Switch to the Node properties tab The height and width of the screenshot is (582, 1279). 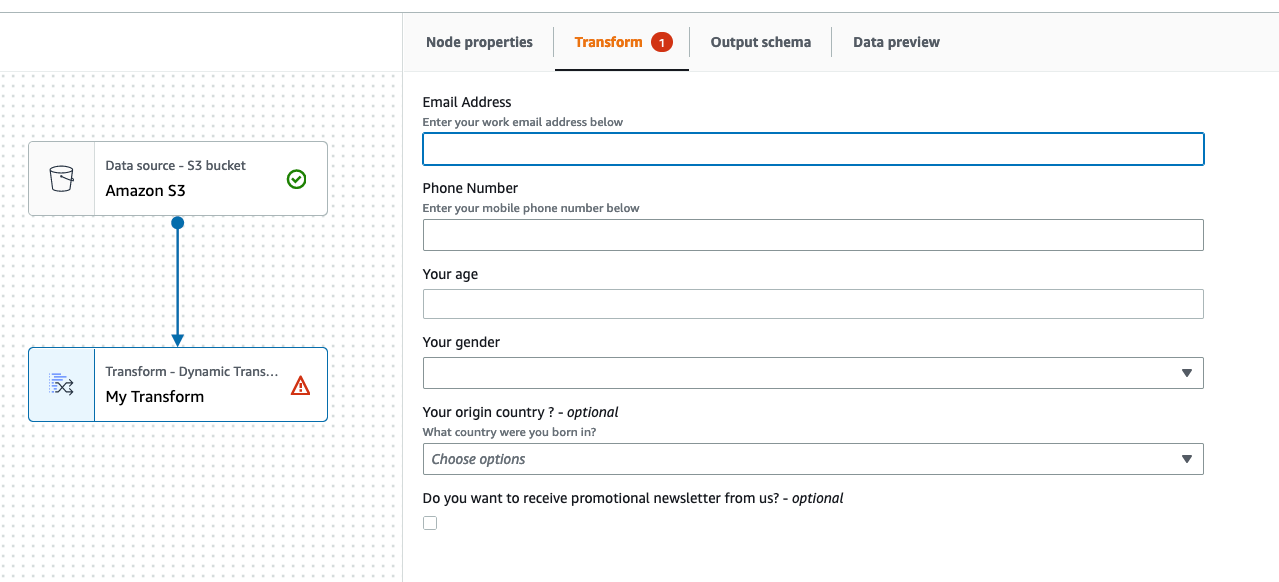pyautogui.click(x=479, y=42)
